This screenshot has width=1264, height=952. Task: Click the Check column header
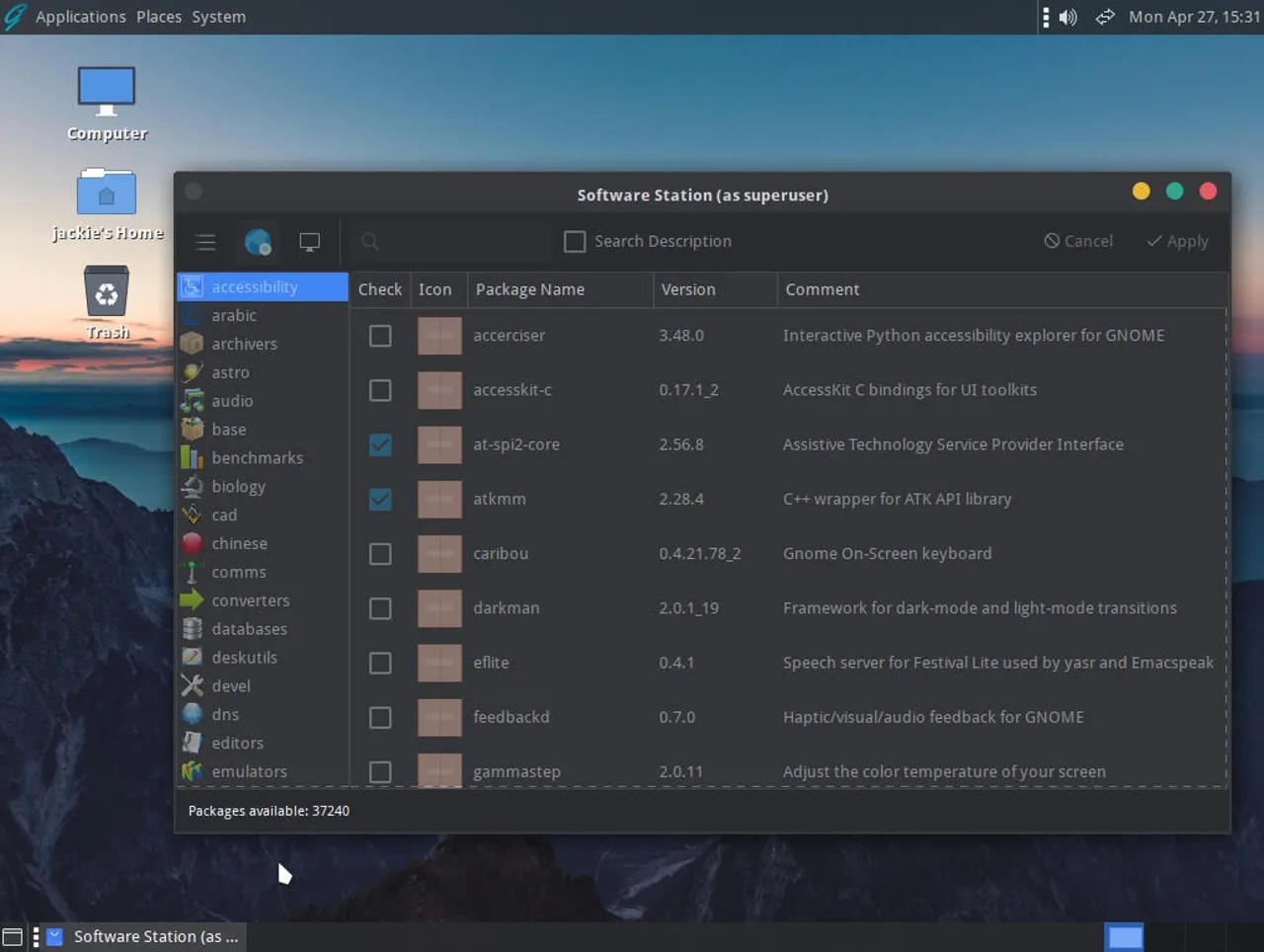click(x=380, y=289)
